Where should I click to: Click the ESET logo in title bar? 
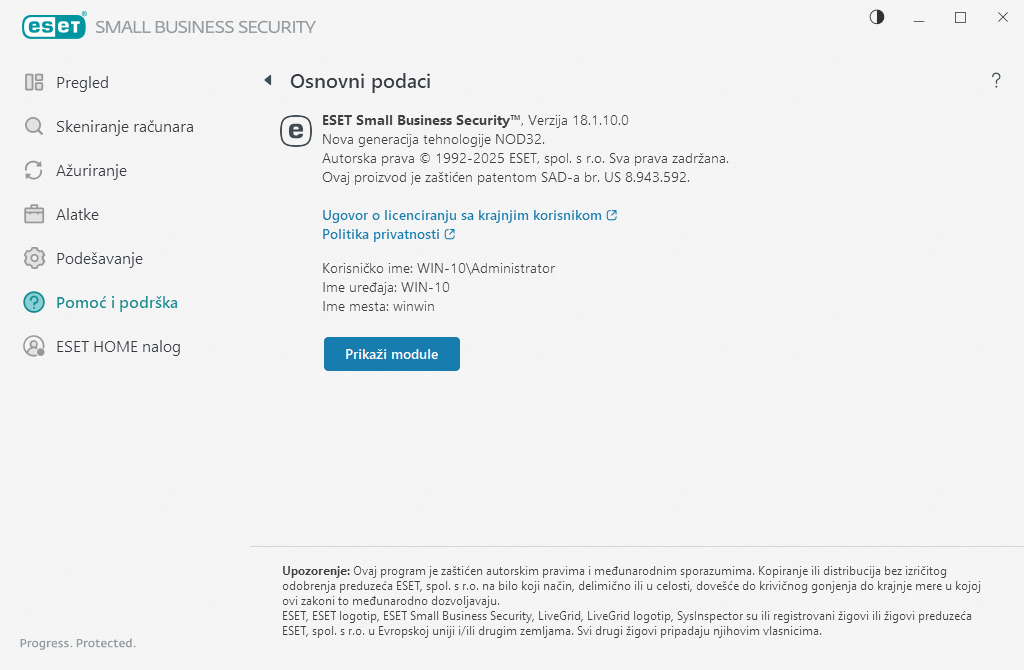pos(53,27)
